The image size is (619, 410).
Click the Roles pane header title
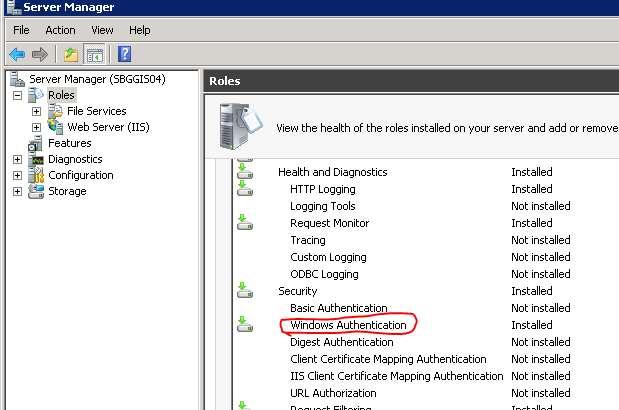point(225,81)
